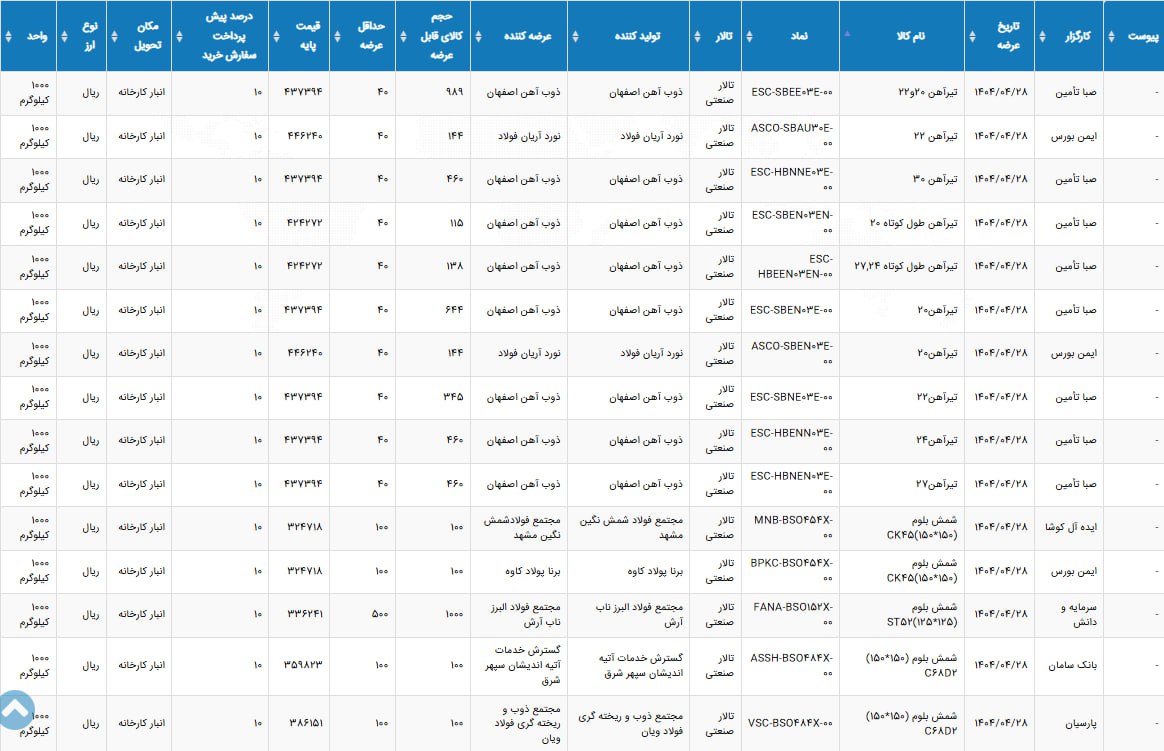
Task: Click the scroll-to-top arrow button
Action: pos(17,709)
